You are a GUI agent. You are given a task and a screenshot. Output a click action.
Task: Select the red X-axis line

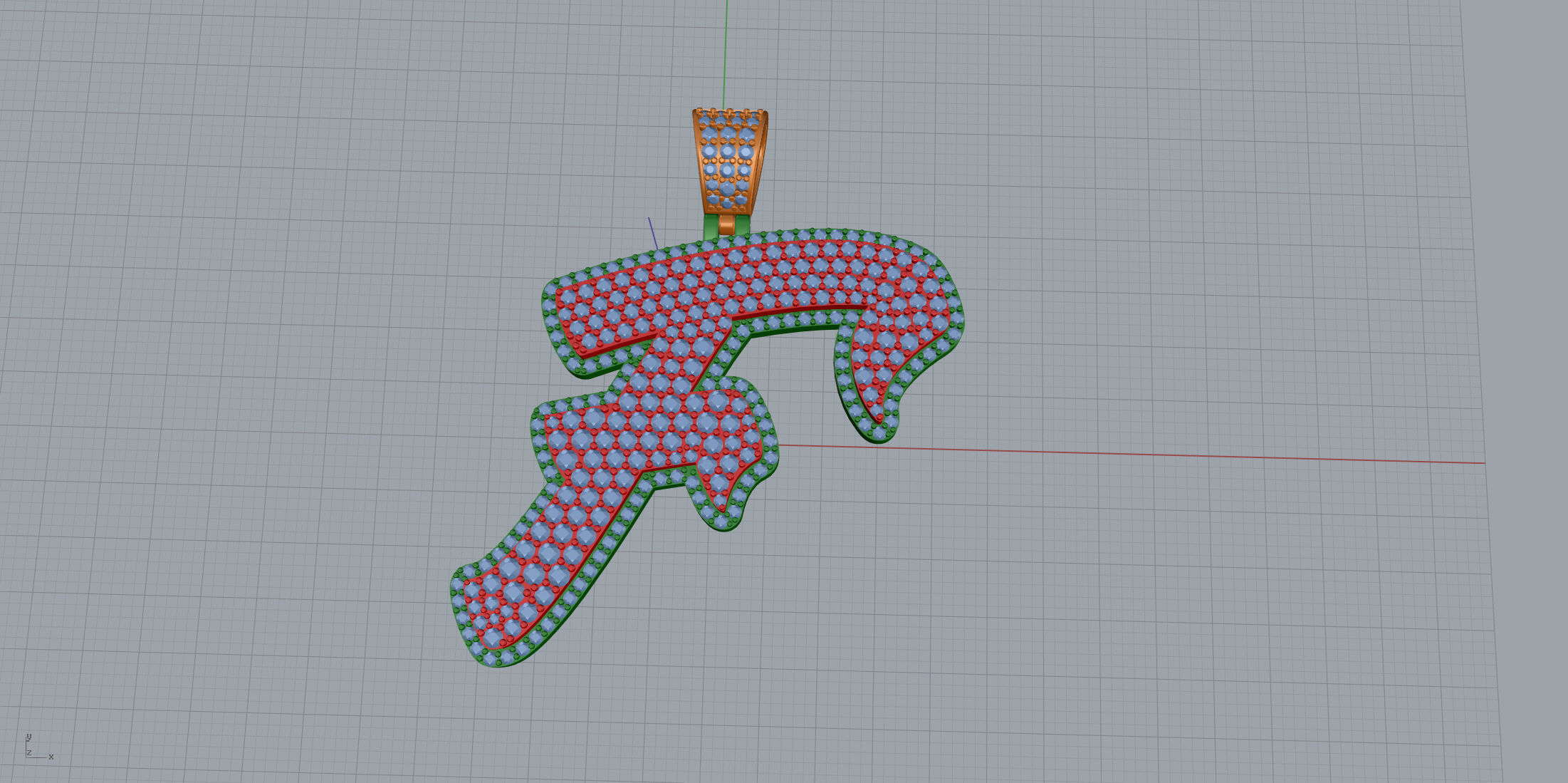click(1132, 455)
